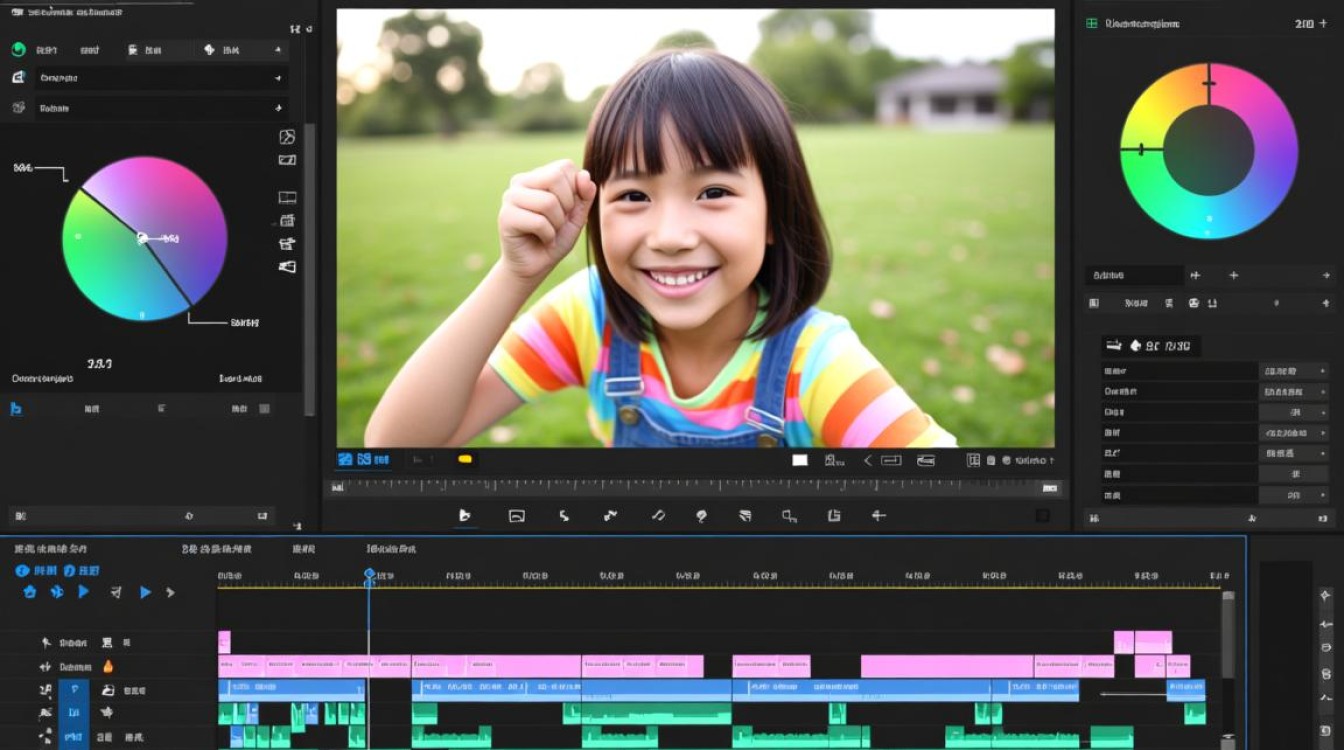
Task: Click the orange flame icon on the second track
Action: click(x=108, y=667)
